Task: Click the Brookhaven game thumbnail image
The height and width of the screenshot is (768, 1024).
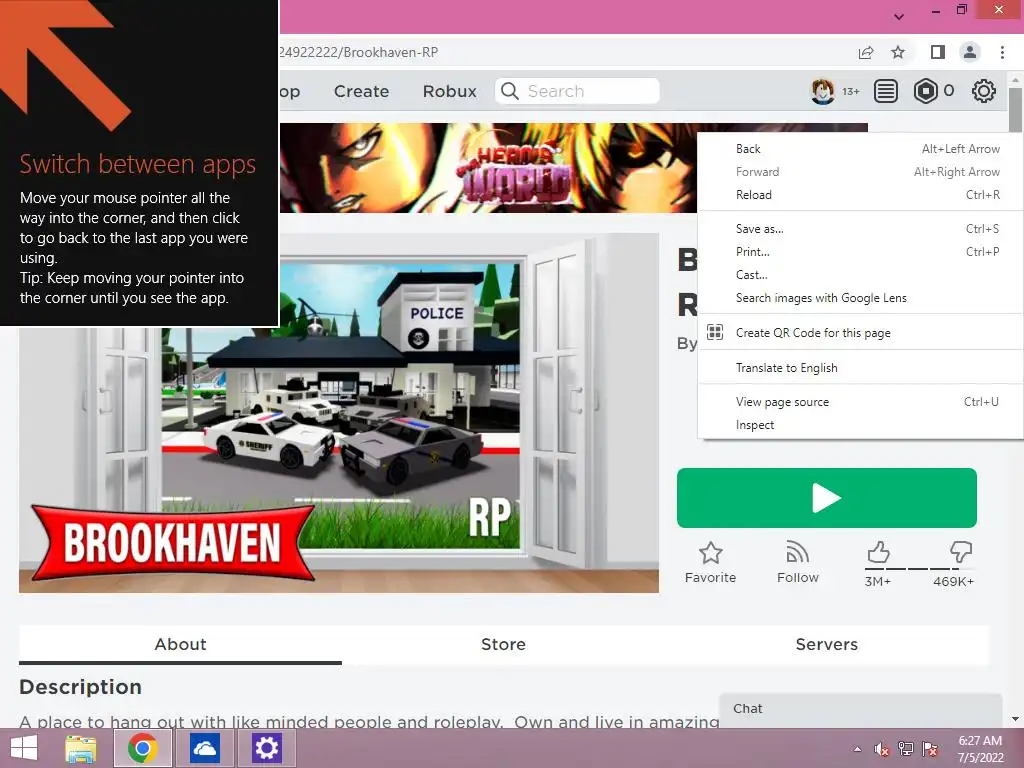Action: tap(339, 413)
